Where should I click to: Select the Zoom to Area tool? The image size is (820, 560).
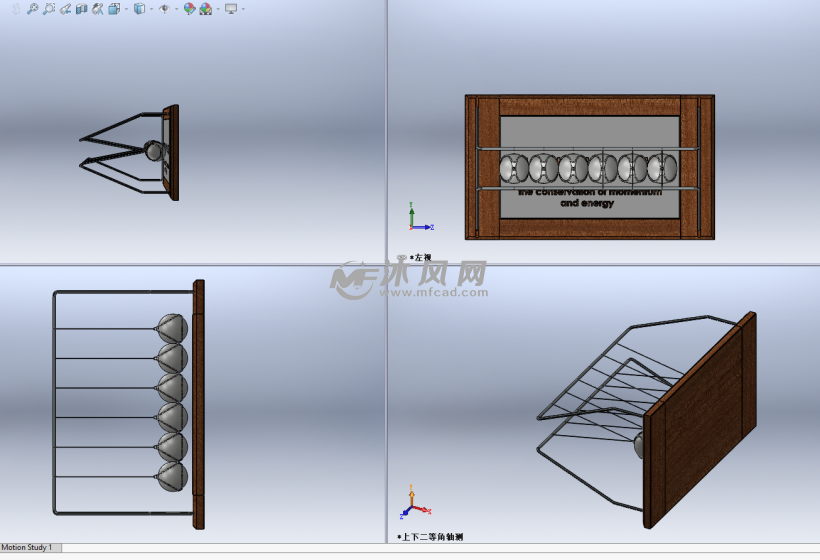(49, 9)
